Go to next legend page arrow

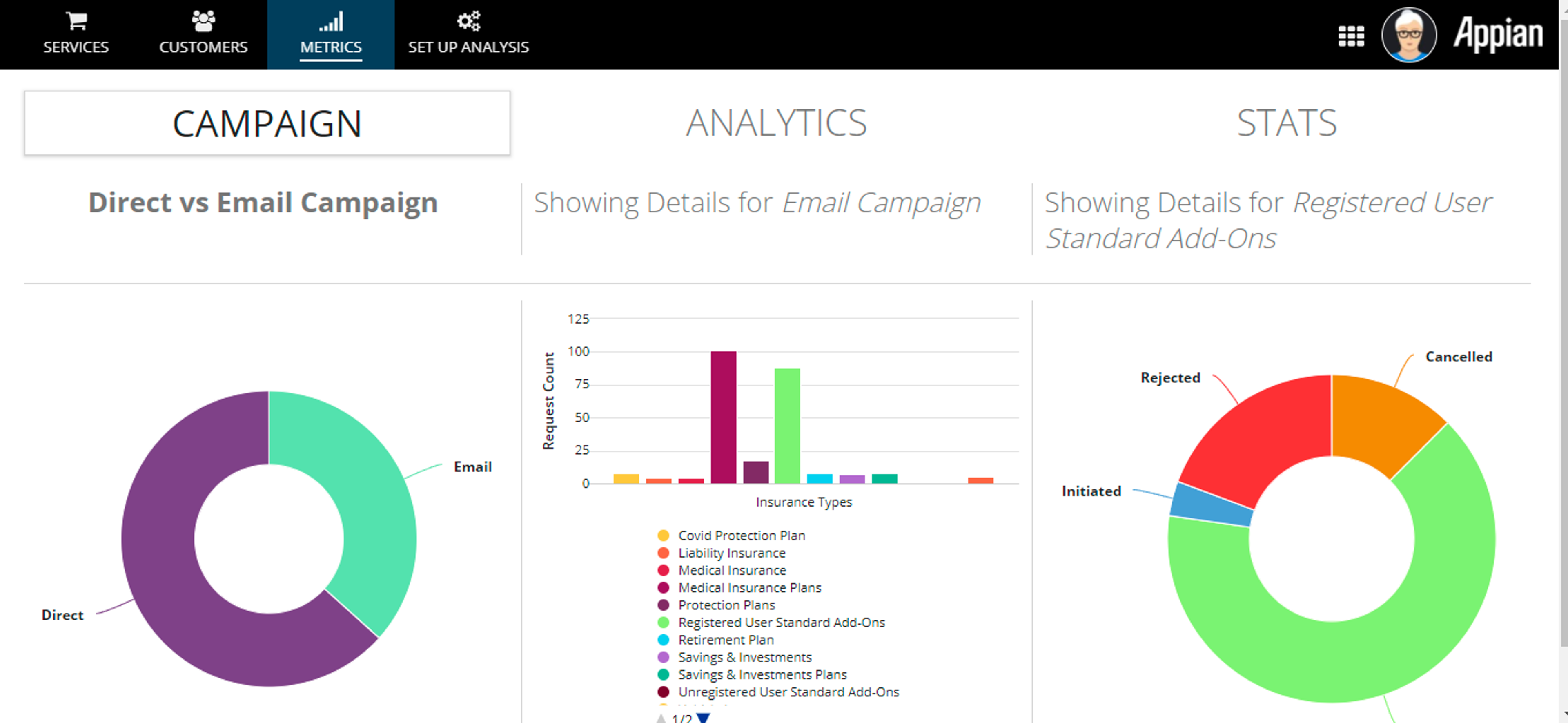(703, 718)
